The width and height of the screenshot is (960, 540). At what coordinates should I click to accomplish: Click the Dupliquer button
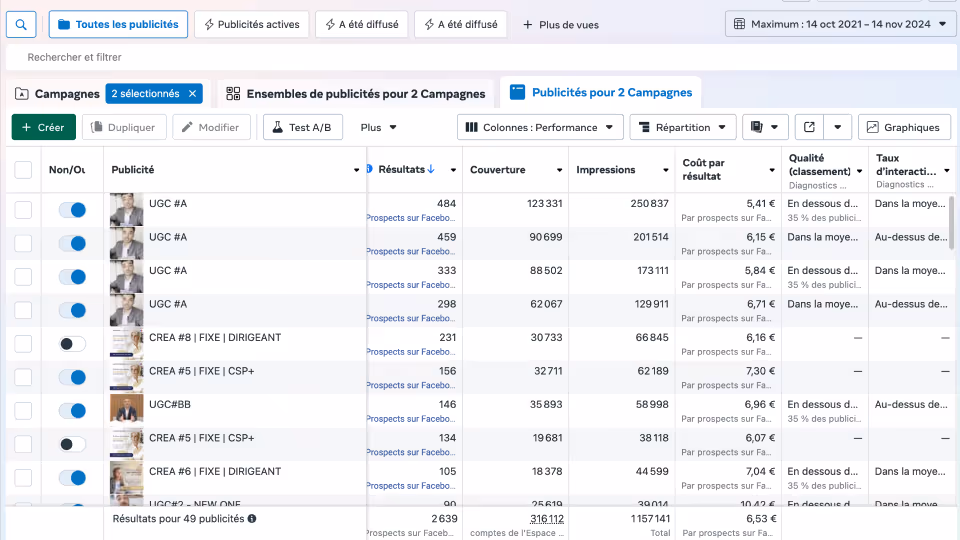pos(122,127)
